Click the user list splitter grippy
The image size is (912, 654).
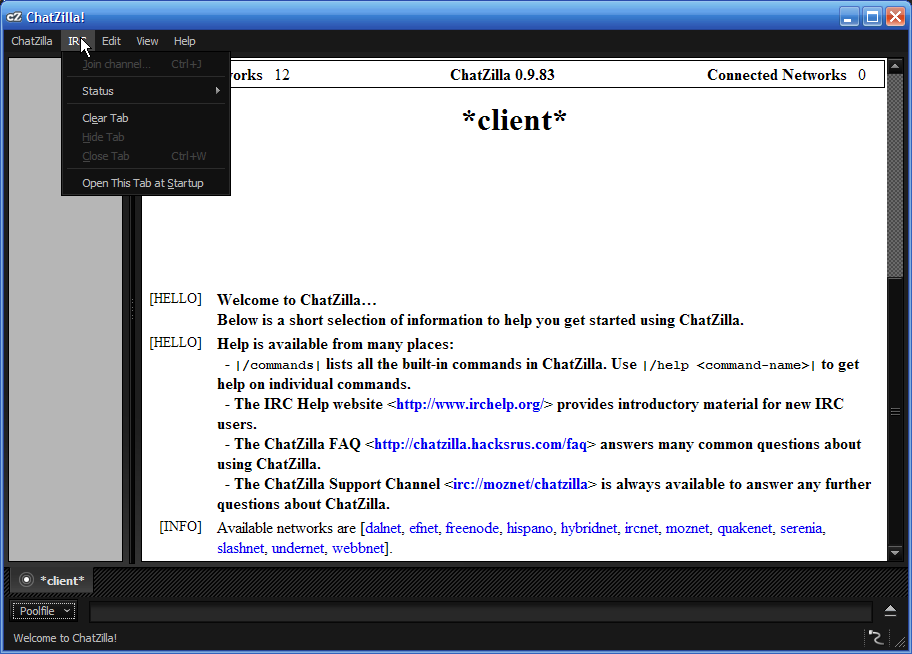[x=132, y=308]
